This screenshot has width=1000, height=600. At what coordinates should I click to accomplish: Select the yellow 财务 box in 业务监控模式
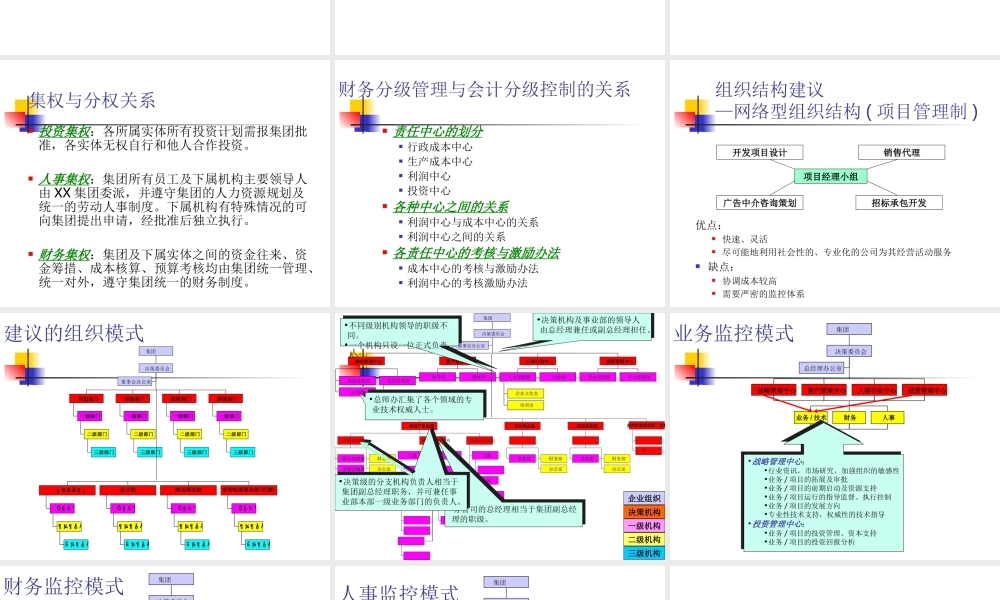[849, 417]
